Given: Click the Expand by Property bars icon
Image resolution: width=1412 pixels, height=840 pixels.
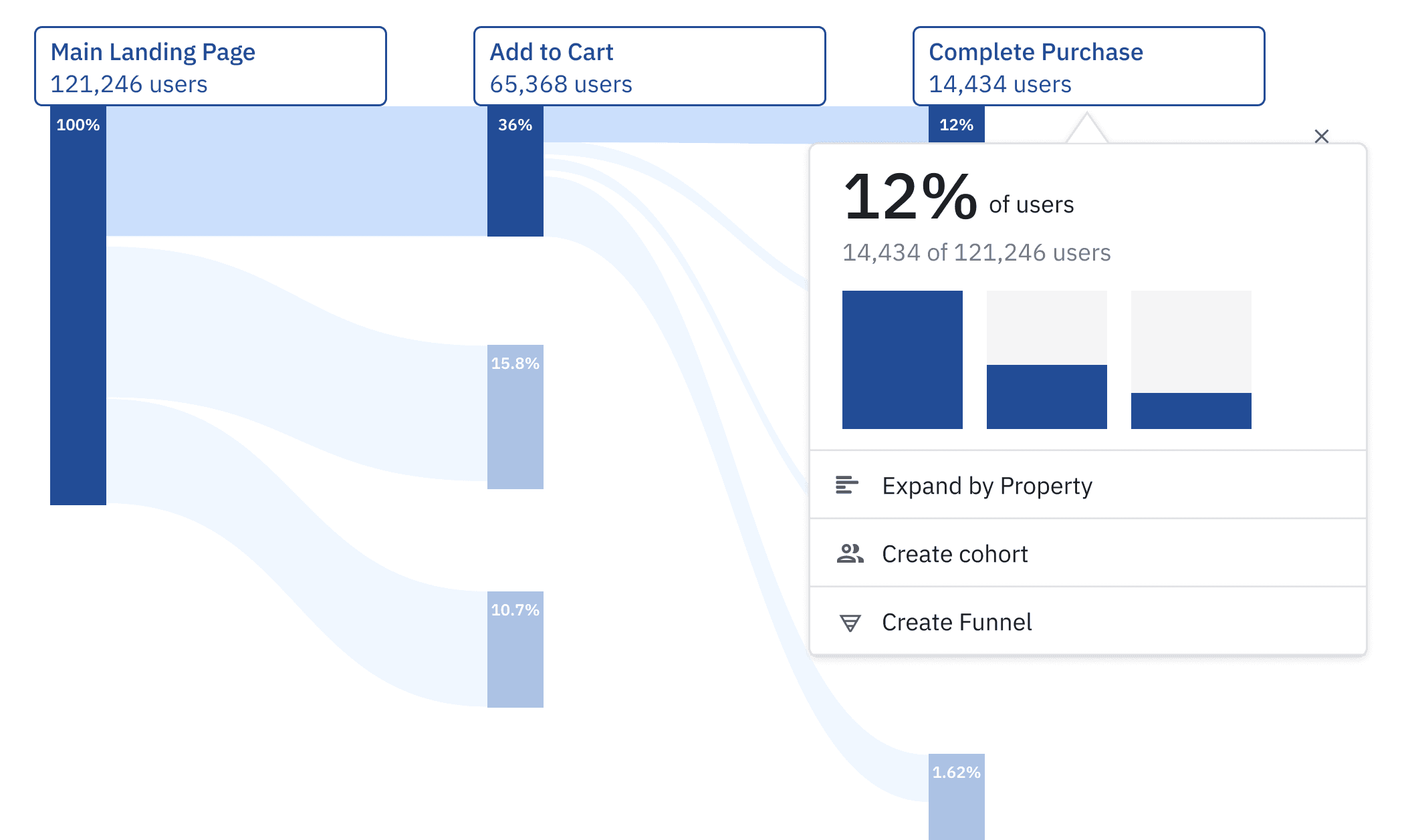Looking at the screenshot, I should pyautogui.click(x=847, y=485).
